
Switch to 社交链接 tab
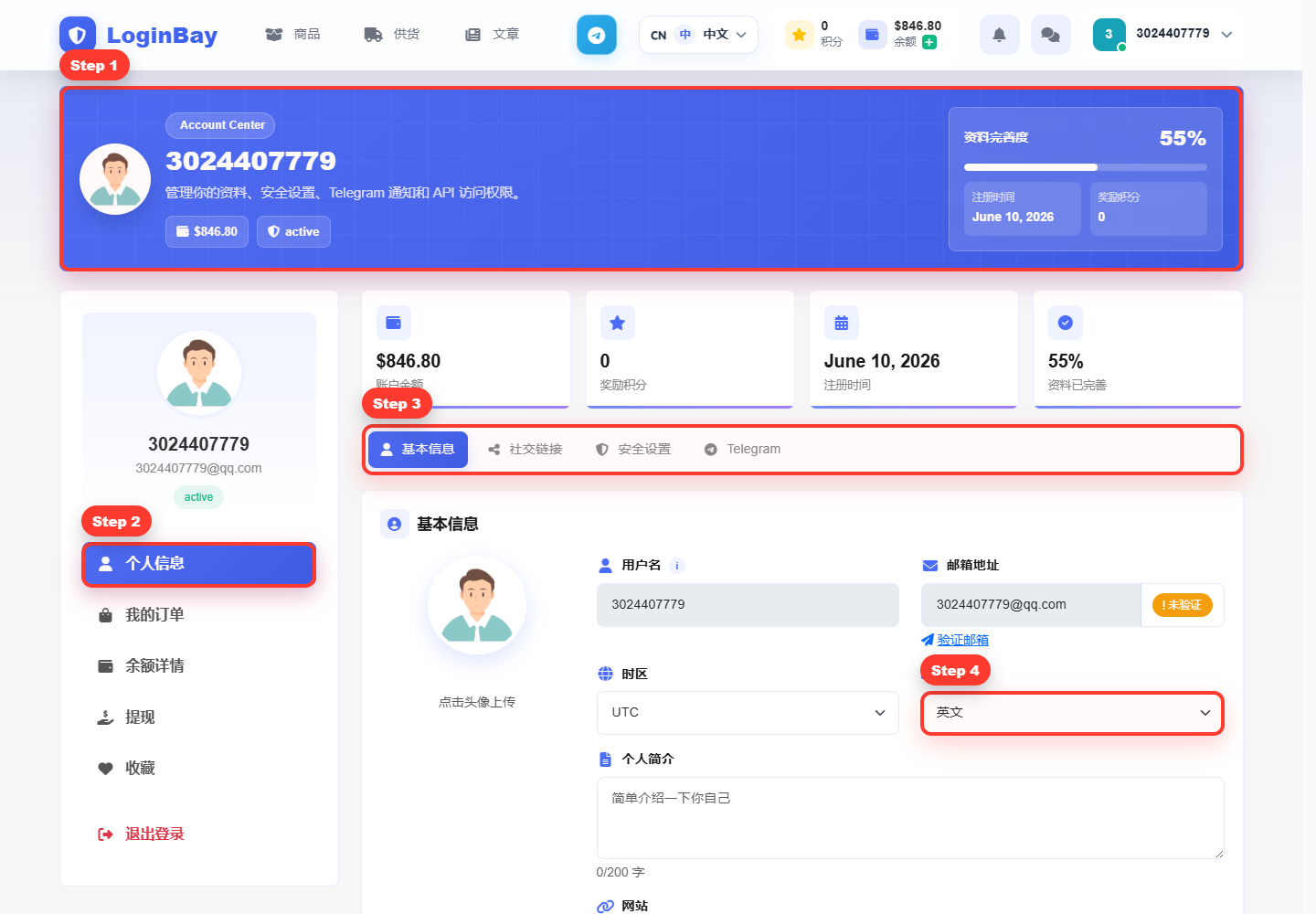tap(525, 450)
